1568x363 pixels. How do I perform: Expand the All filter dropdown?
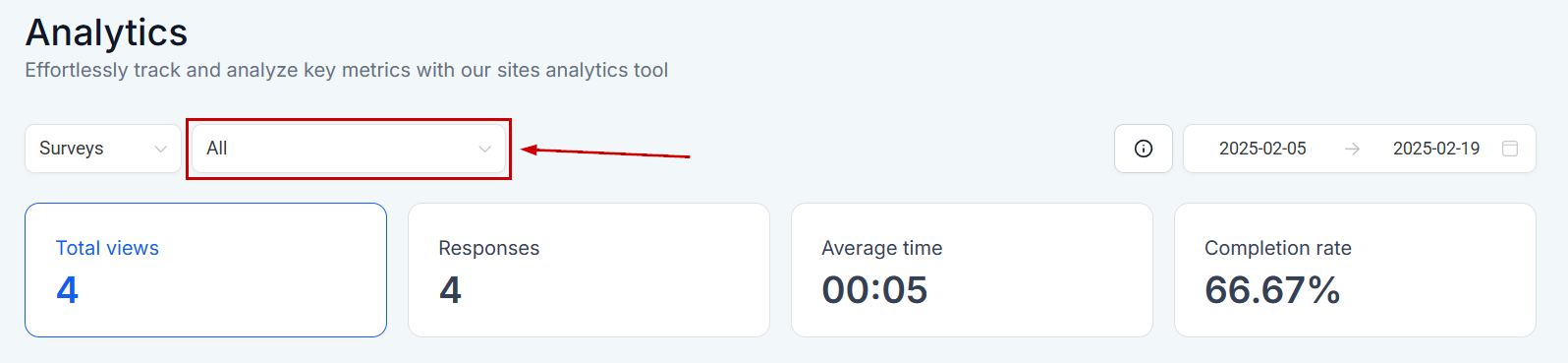(x=349, y=149)
